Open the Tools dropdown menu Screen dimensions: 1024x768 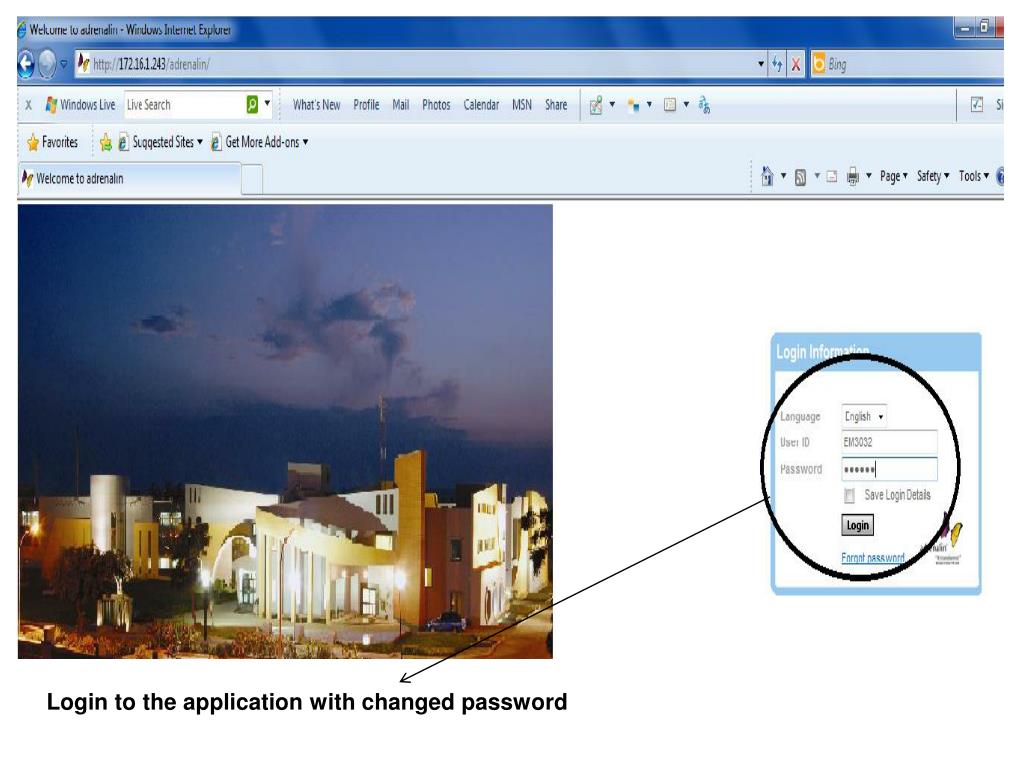coord(973,177)
